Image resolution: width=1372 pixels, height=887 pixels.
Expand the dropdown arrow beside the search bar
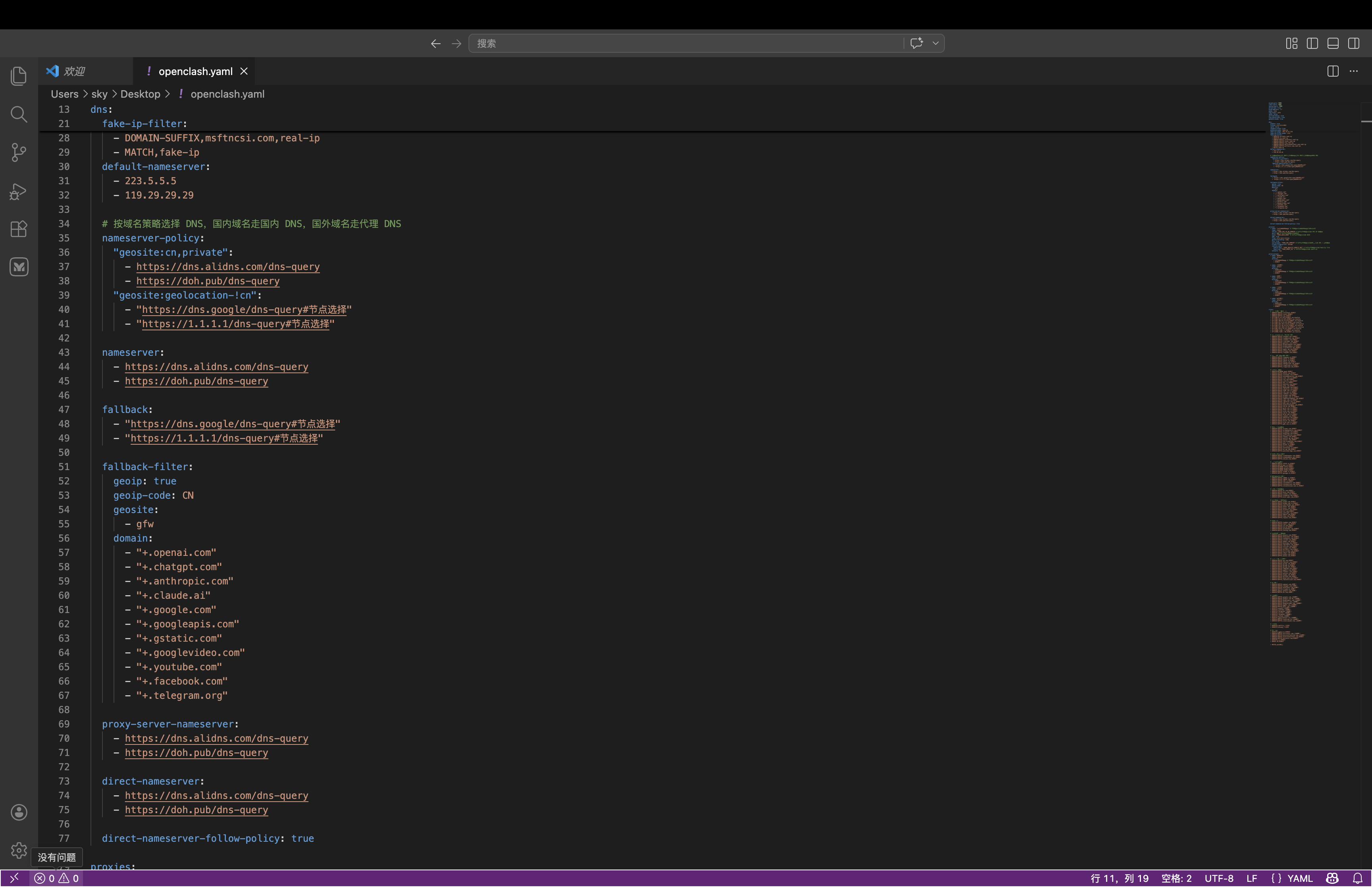(x=935, y=42)
